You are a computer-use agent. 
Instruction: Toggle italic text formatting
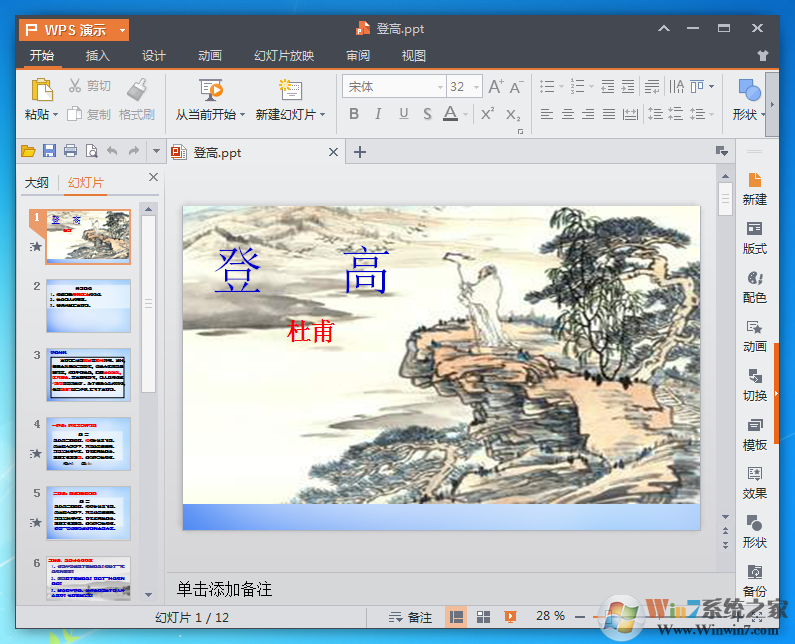(x=378, y=114)
